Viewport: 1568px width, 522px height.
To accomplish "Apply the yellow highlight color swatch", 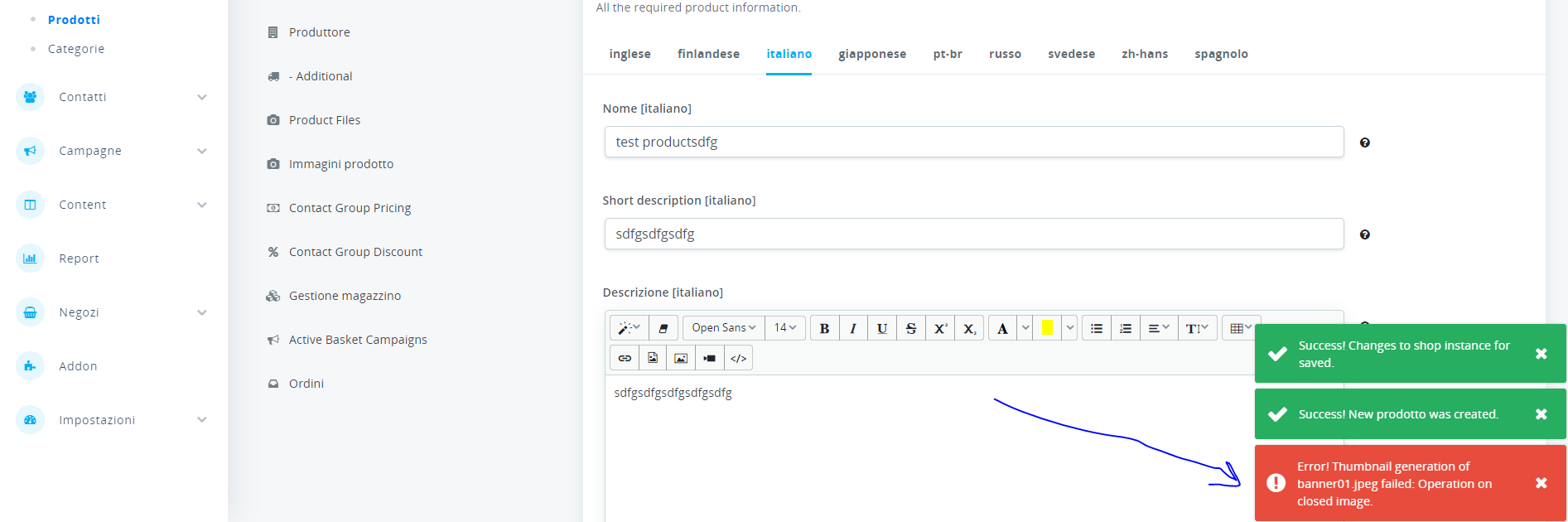I will click(1048, 328).
